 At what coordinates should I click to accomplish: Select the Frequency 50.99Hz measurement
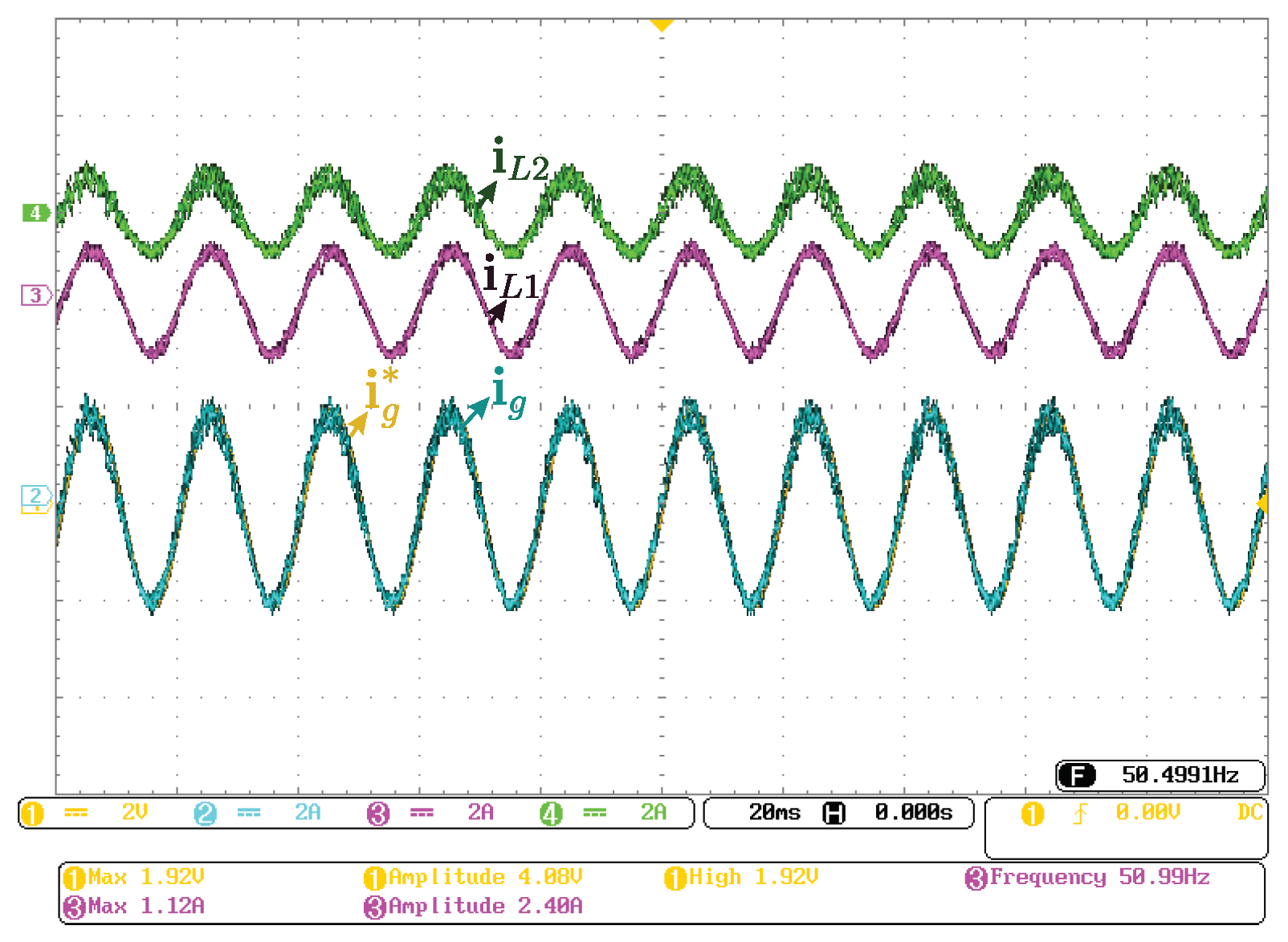point(1088,877)
